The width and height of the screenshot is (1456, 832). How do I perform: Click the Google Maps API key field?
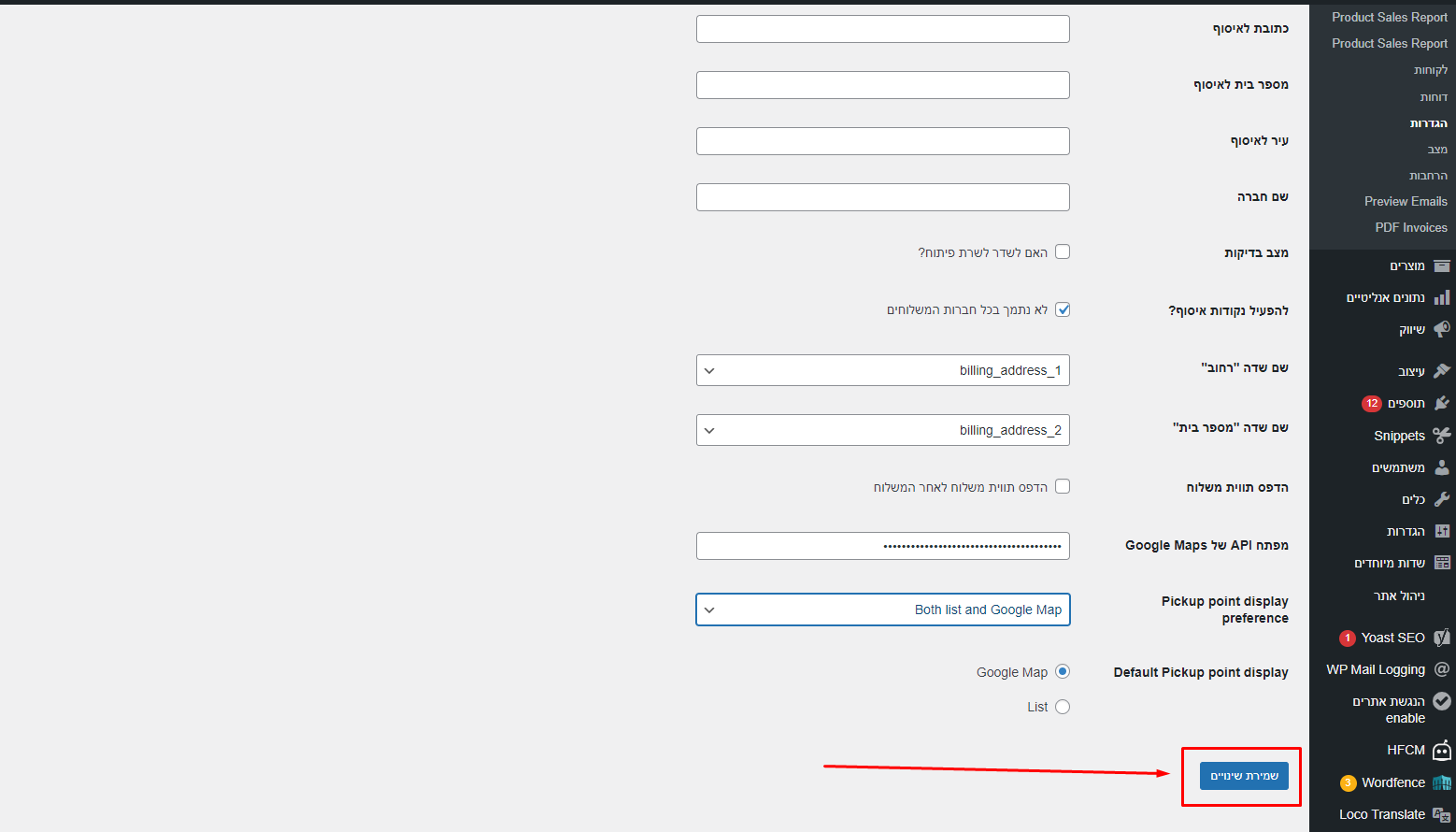882,546
